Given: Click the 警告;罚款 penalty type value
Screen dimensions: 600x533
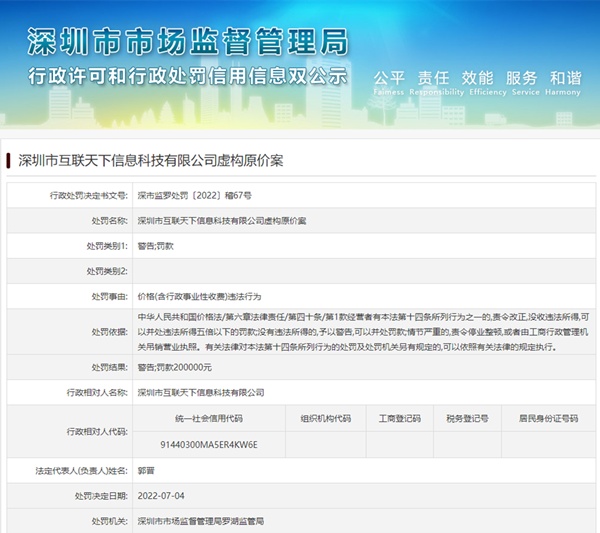Looking at the screenshot, I should 155,246.
